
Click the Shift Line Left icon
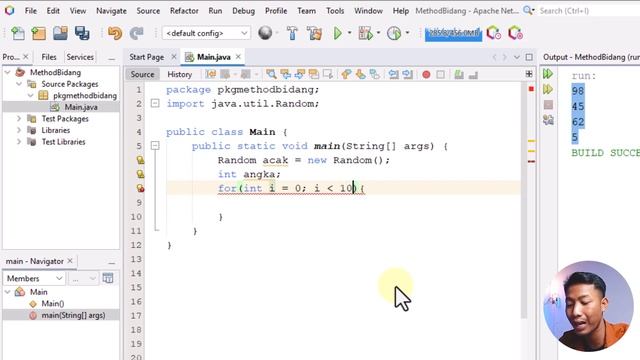coord(393,74)
